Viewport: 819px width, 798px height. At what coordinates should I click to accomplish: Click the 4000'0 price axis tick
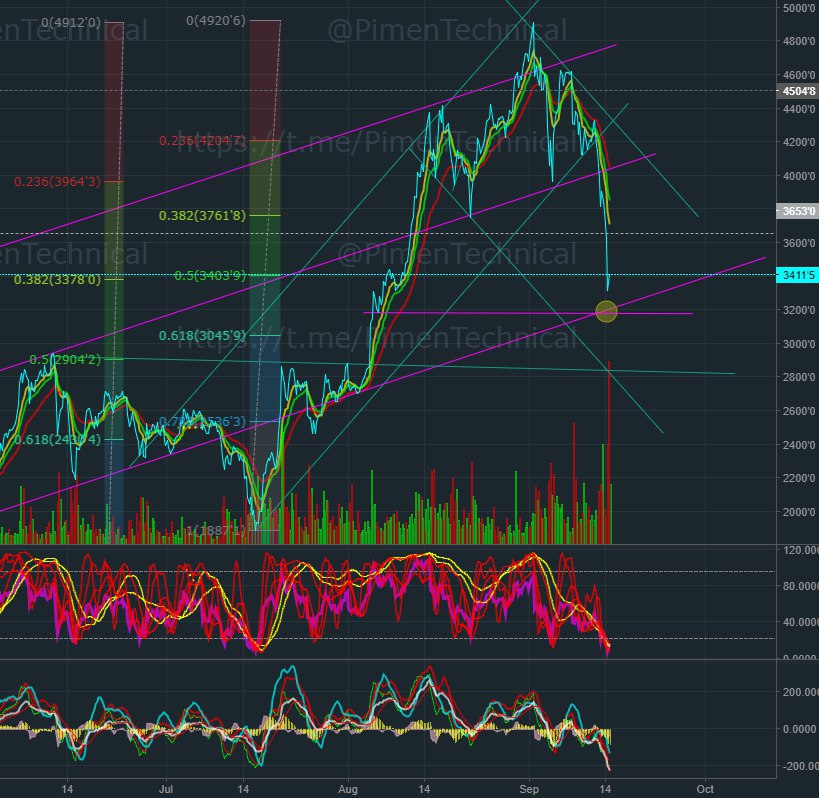click(x=799, y=176)
